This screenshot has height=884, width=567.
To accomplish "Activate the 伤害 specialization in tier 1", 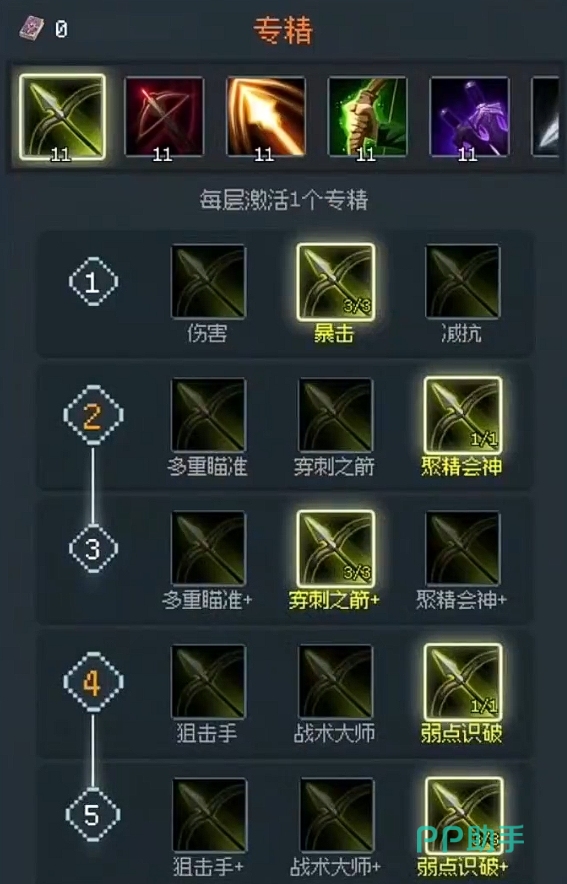I will coord(209,281).
